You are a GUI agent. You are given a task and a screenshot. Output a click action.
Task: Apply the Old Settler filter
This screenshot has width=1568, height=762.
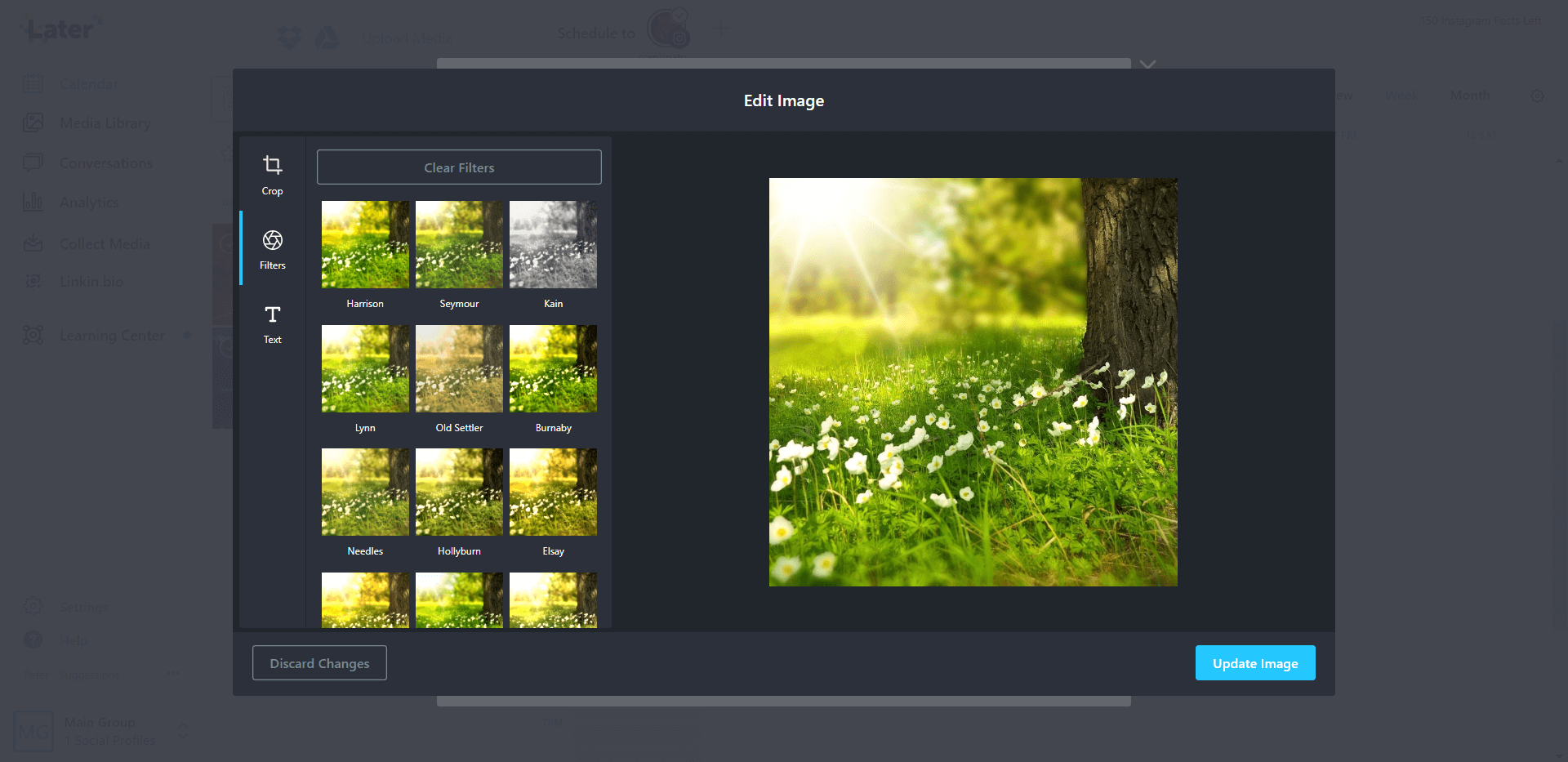tap(459, 368)
